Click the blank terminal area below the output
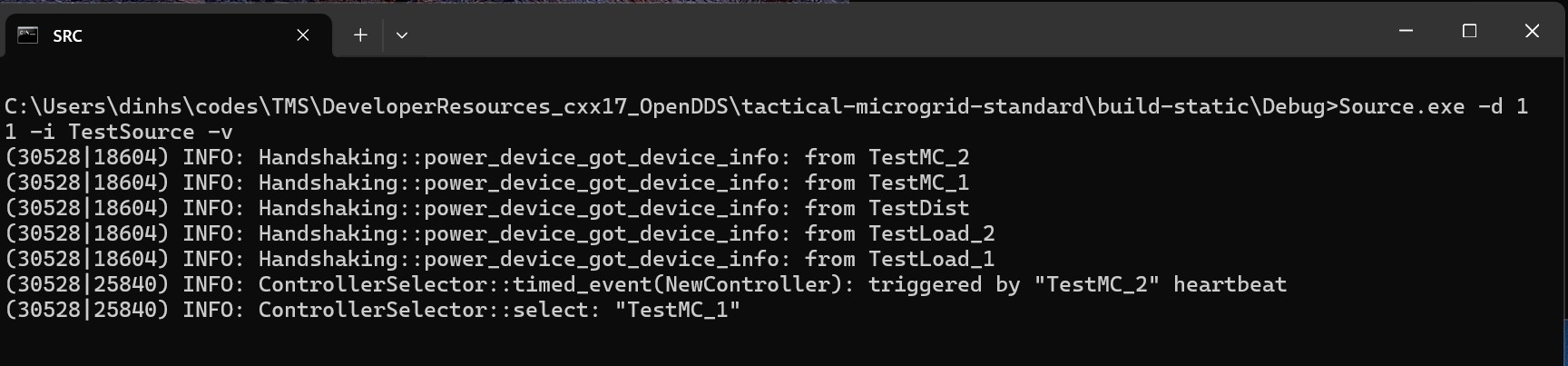This screenshot has width=1568, height=366. (x=780, y=343)
